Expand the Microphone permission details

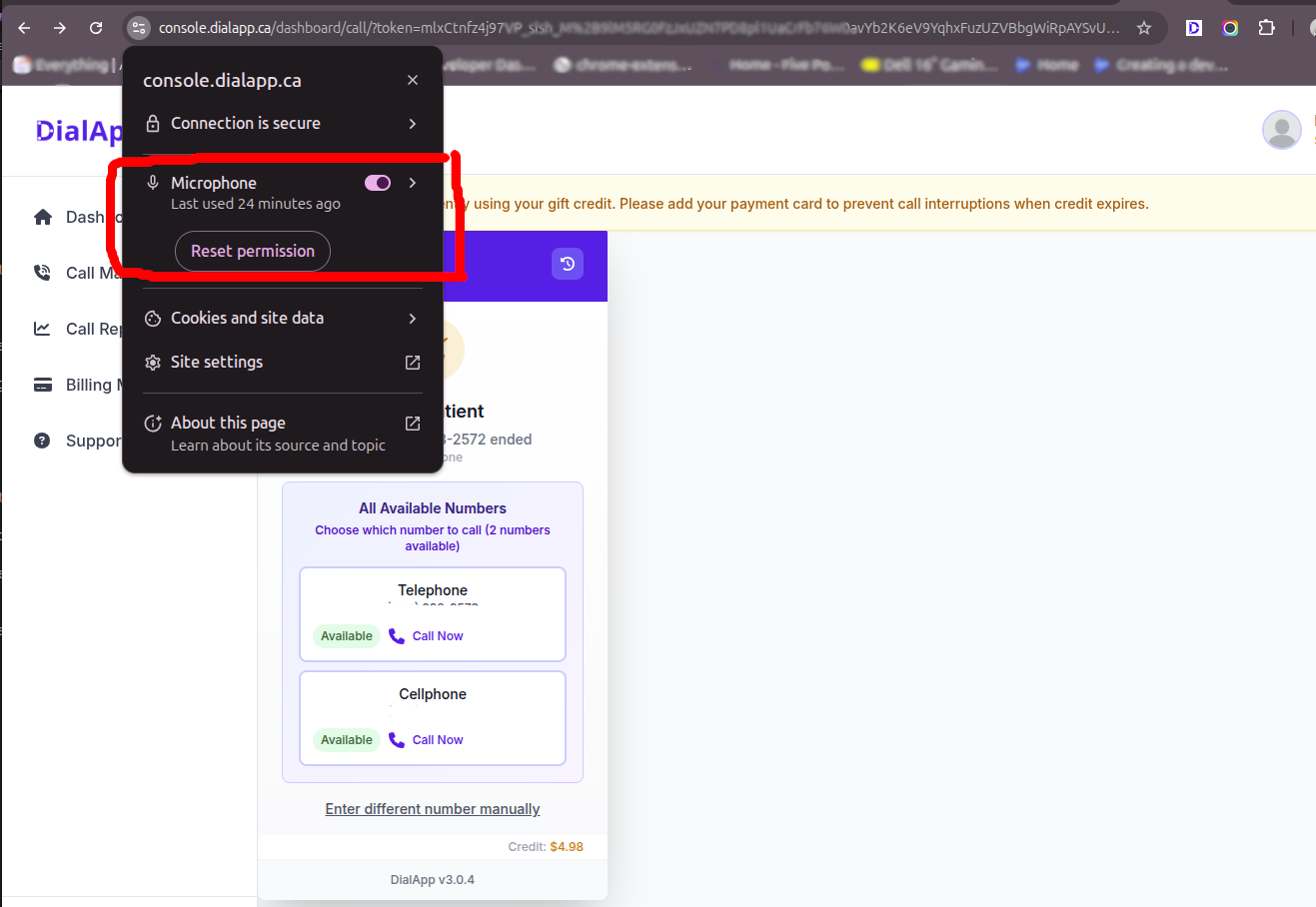(x=412, y=182)
